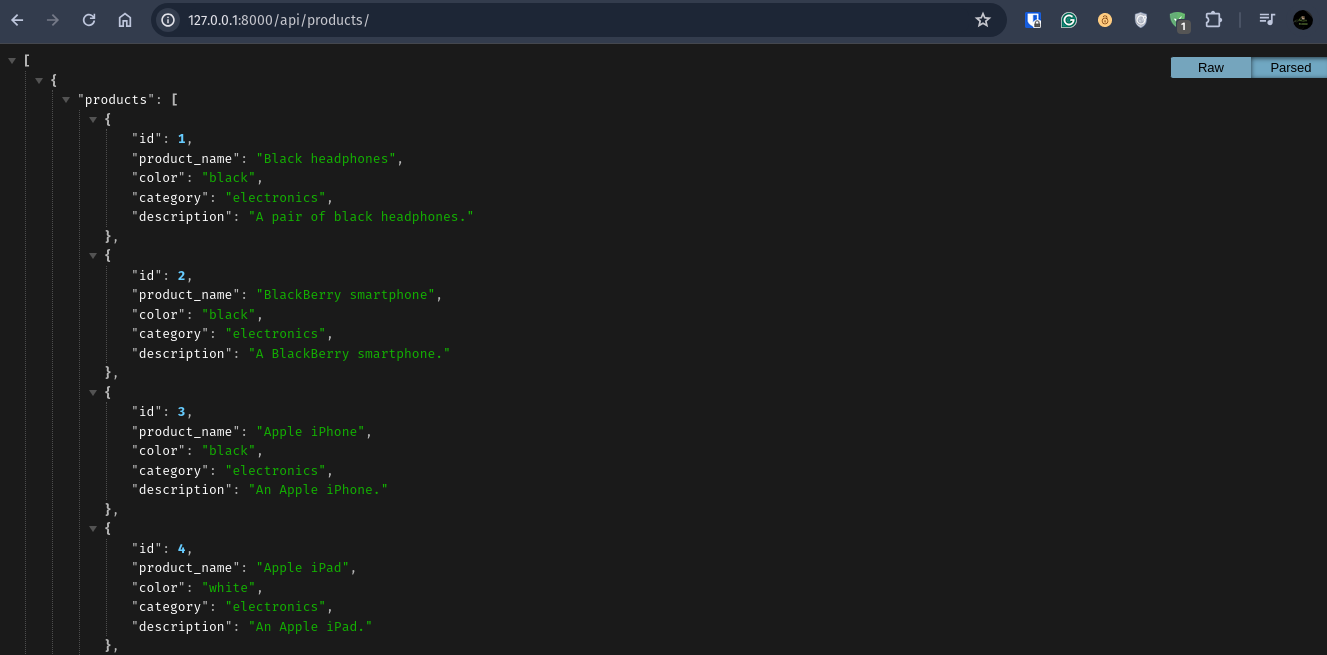
Task: Open the Bitwarden extension icon
Action: click(1034, 20)
